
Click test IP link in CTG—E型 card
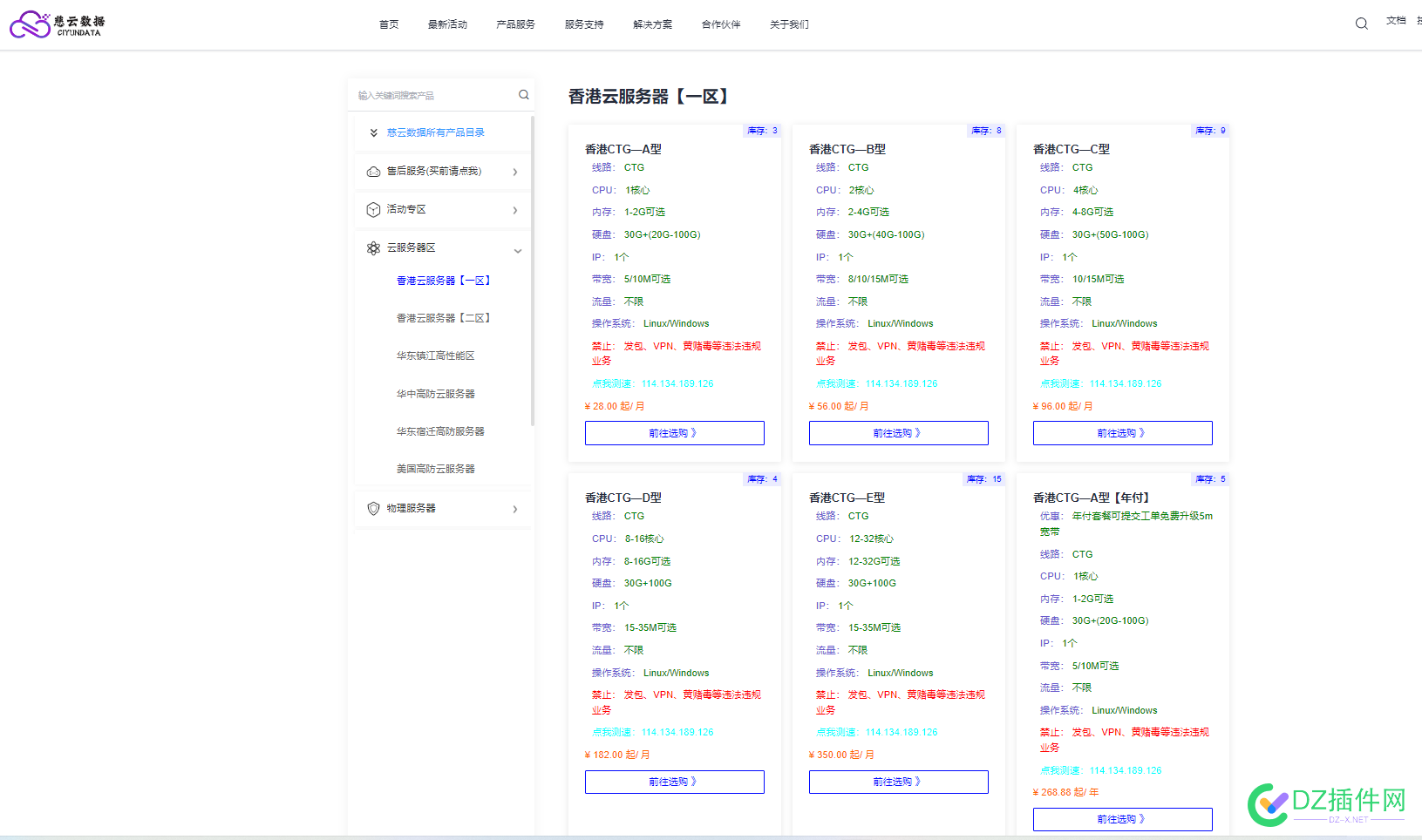(x=877, y=732)
